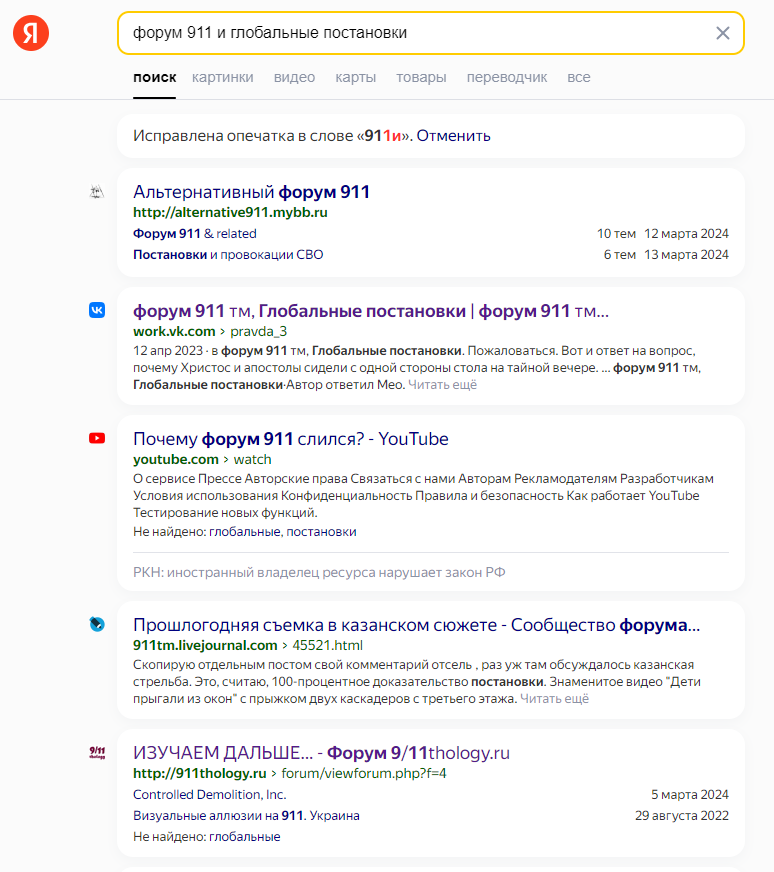Click the 6 тем count
Image resolution: width=774 pixels, height=872 pixels.
[x=619, y=255]
